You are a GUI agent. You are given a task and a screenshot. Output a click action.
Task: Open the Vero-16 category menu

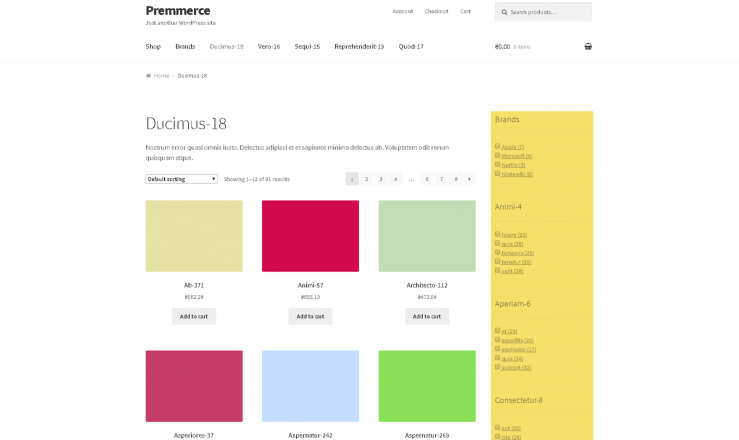[269, 47]
